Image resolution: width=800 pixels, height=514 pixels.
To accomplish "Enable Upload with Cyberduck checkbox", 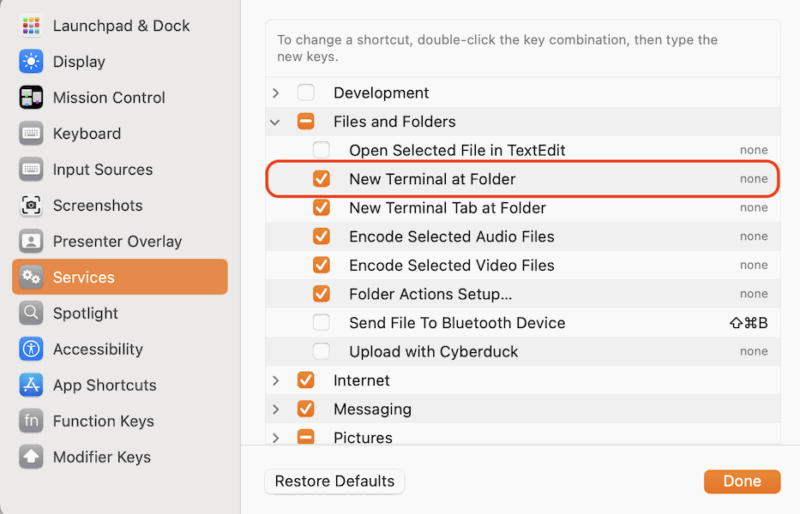I will pos(321,351).
